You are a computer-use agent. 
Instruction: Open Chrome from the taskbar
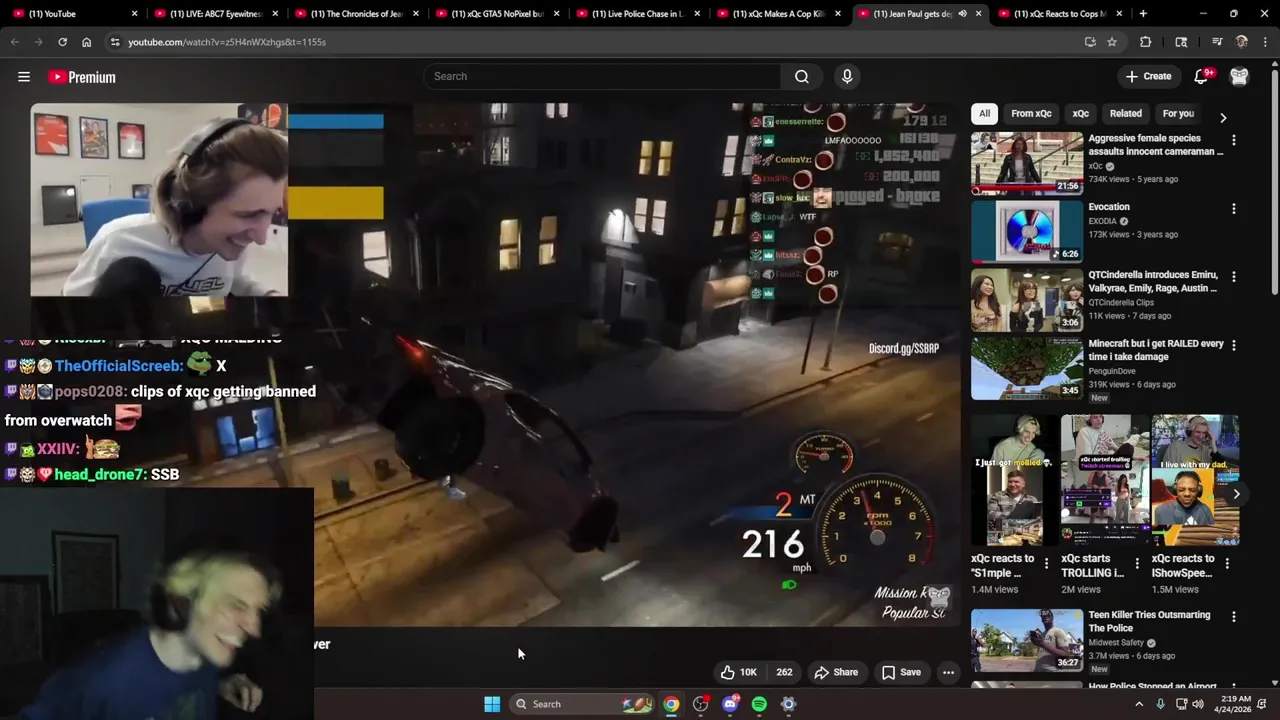click(671, 704)
